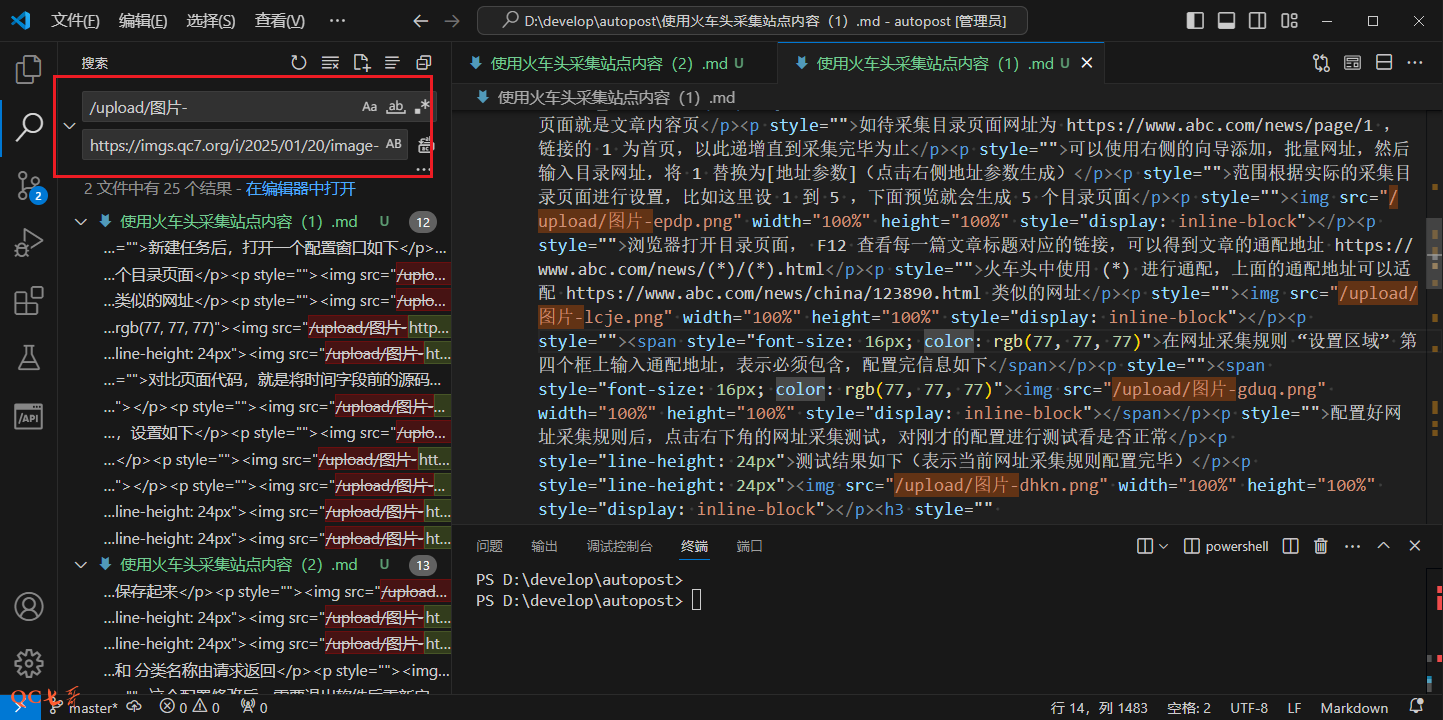The width and height of the screenshot is (1443, 720).
Task: Open the new terminal launch profile dropdown
Action: click(1163, 546)
